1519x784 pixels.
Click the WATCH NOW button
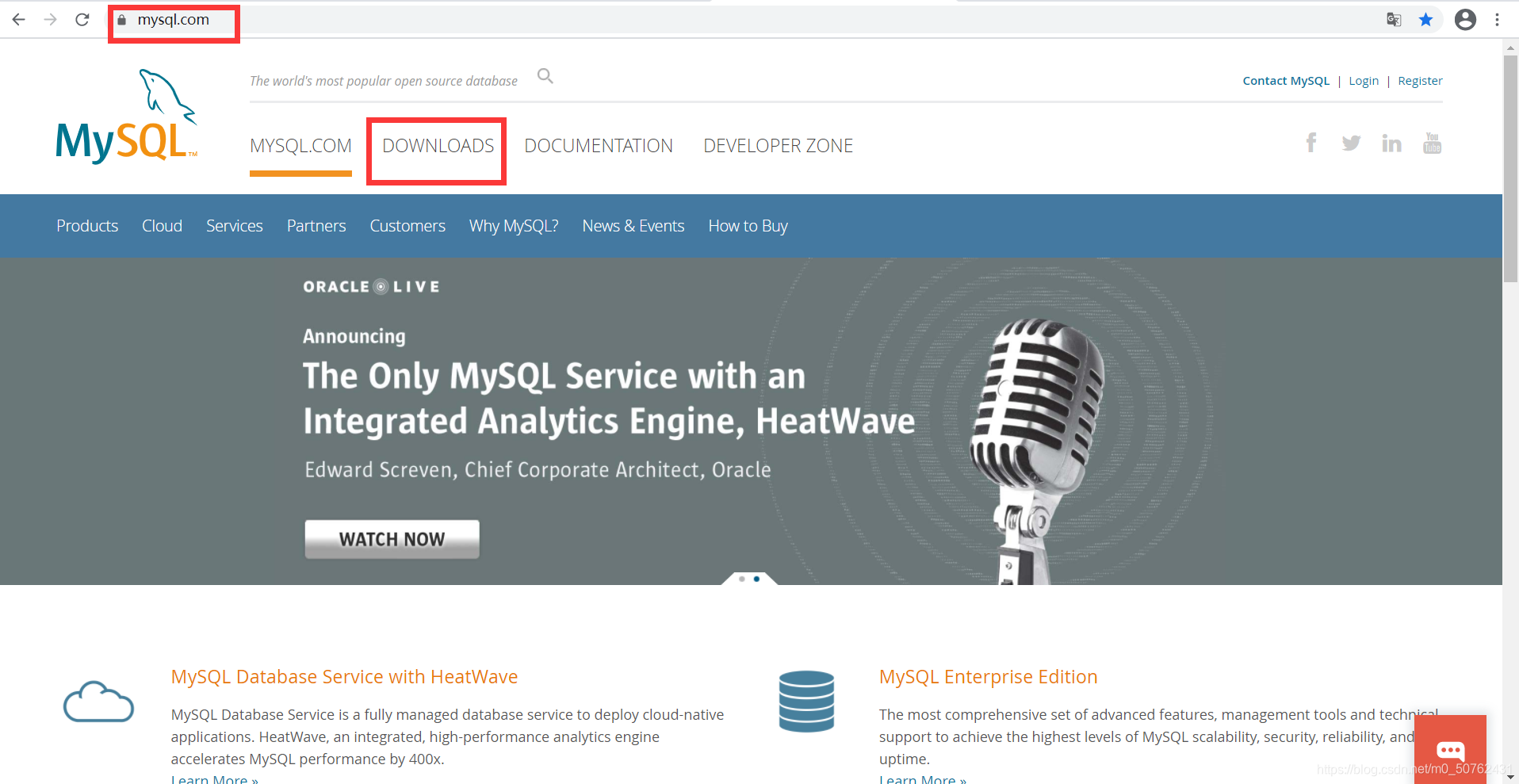392,539
